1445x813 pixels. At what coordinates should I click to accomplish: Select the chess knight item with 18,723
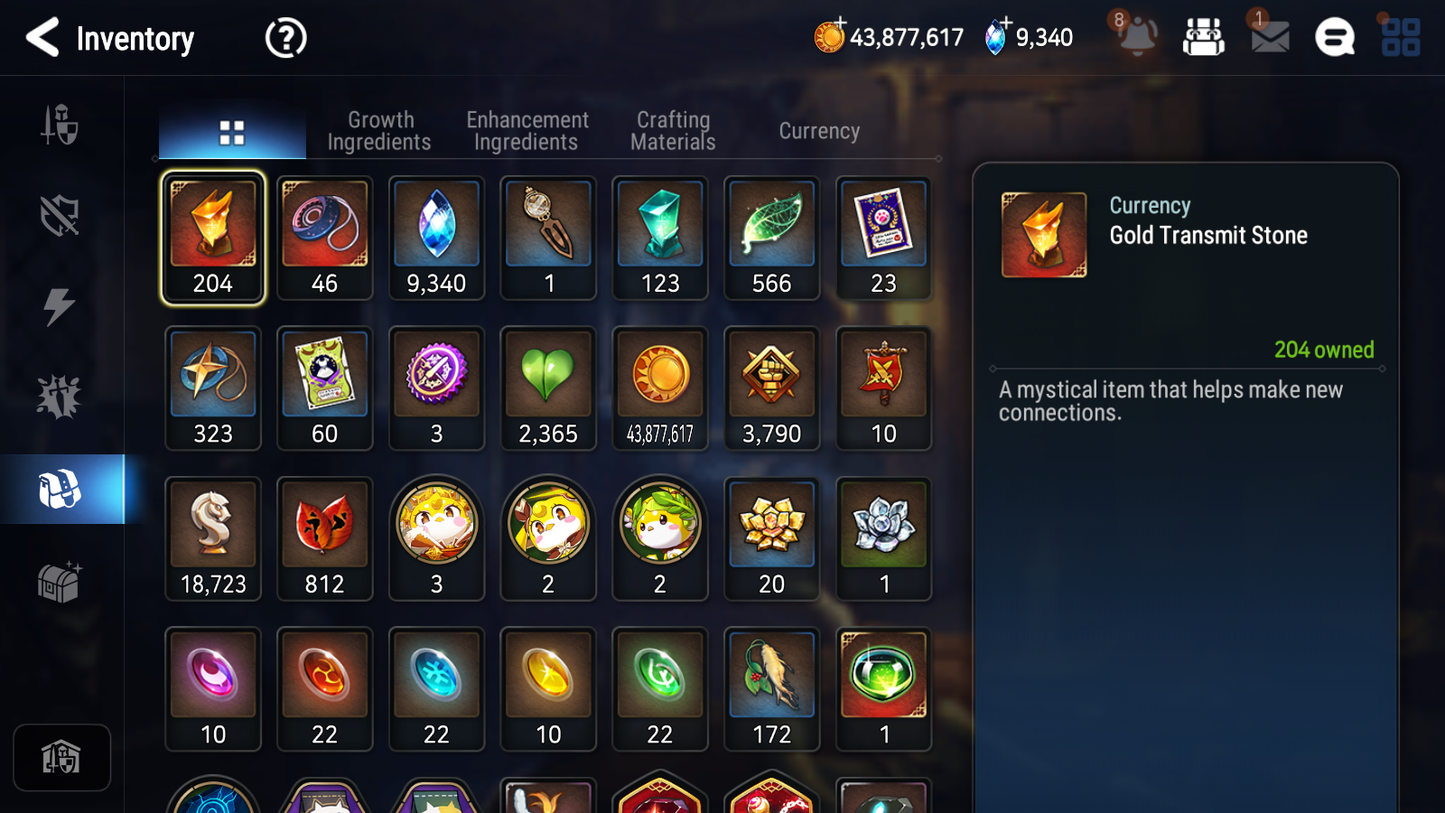213,538
